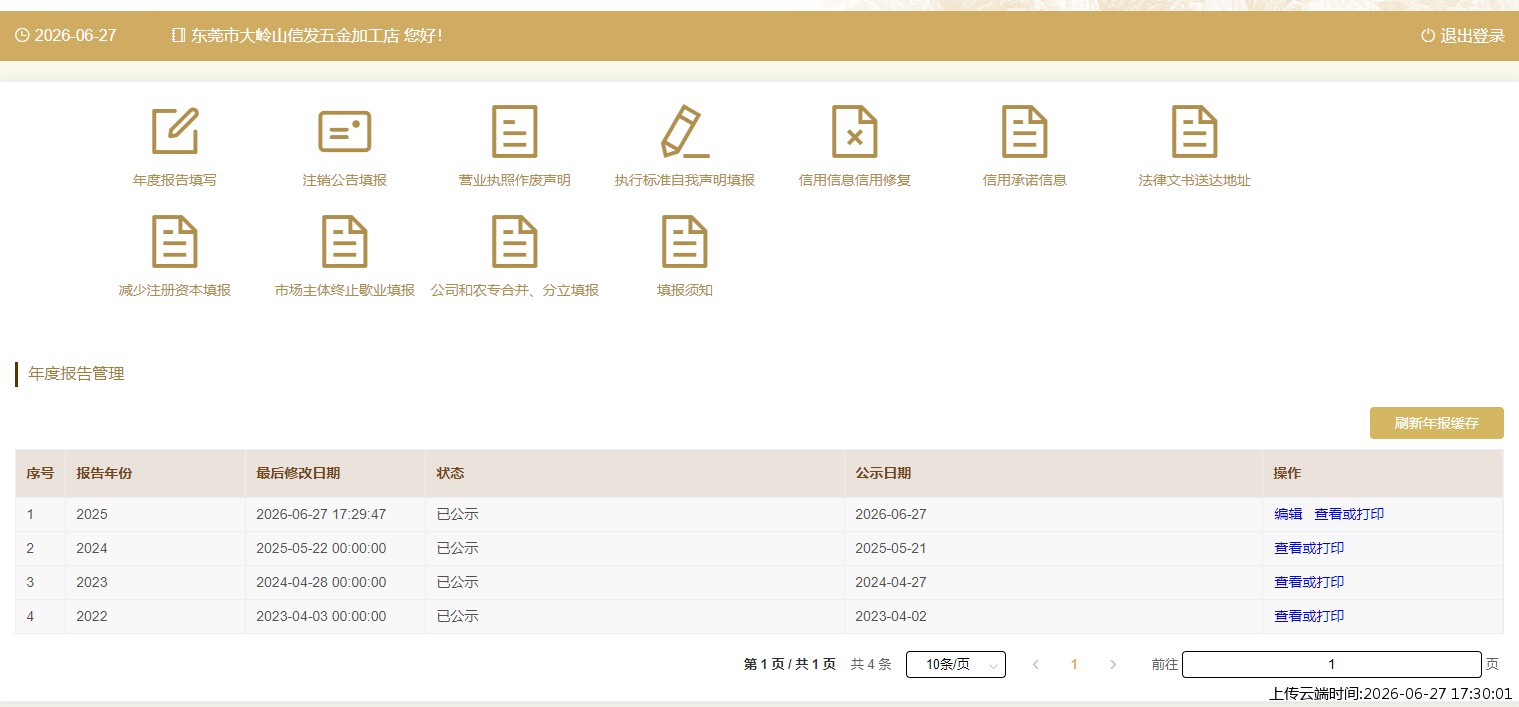Image resolution: width=1519 pixels, height=707 pixels.
Task: Open the 信用信息信用修复 icon
Action: pos(855,131)
